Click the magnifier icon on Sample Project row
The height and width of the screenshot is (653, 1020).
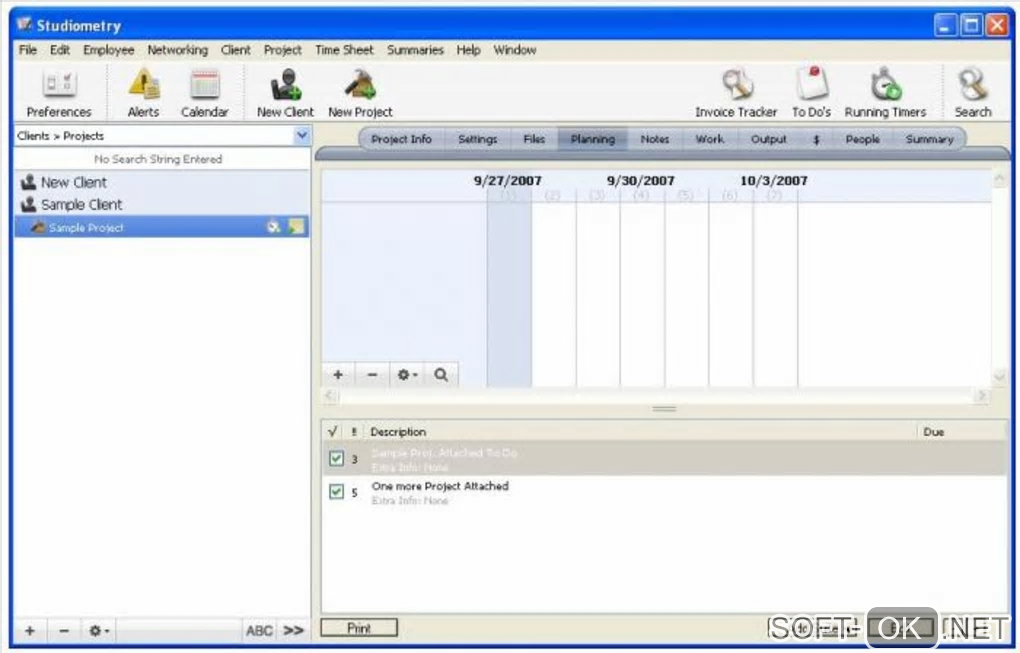point(274,227)
